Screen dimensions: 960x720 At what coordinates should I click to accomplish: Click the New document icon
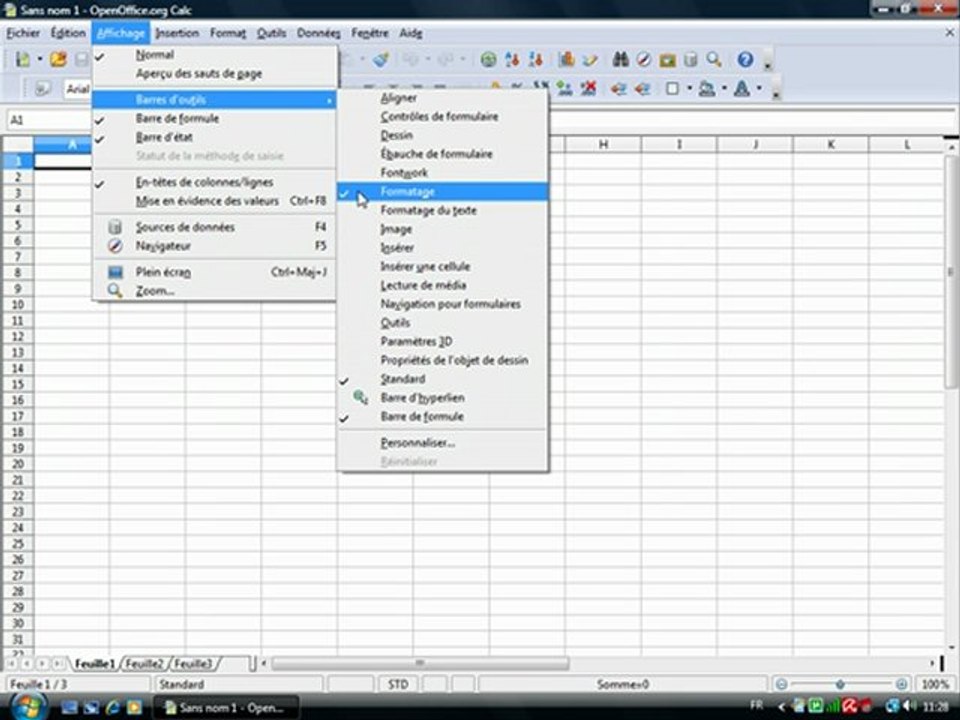pos(23,59)
